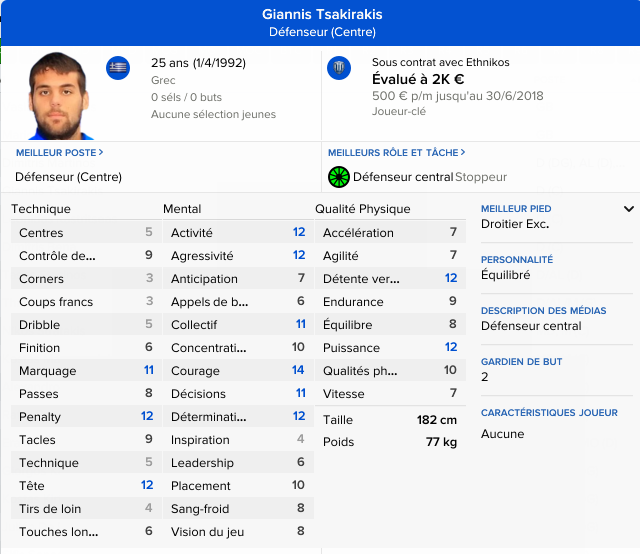Click the Qualité Physique column header
640x554 pixels.
(x=363, y=209)
